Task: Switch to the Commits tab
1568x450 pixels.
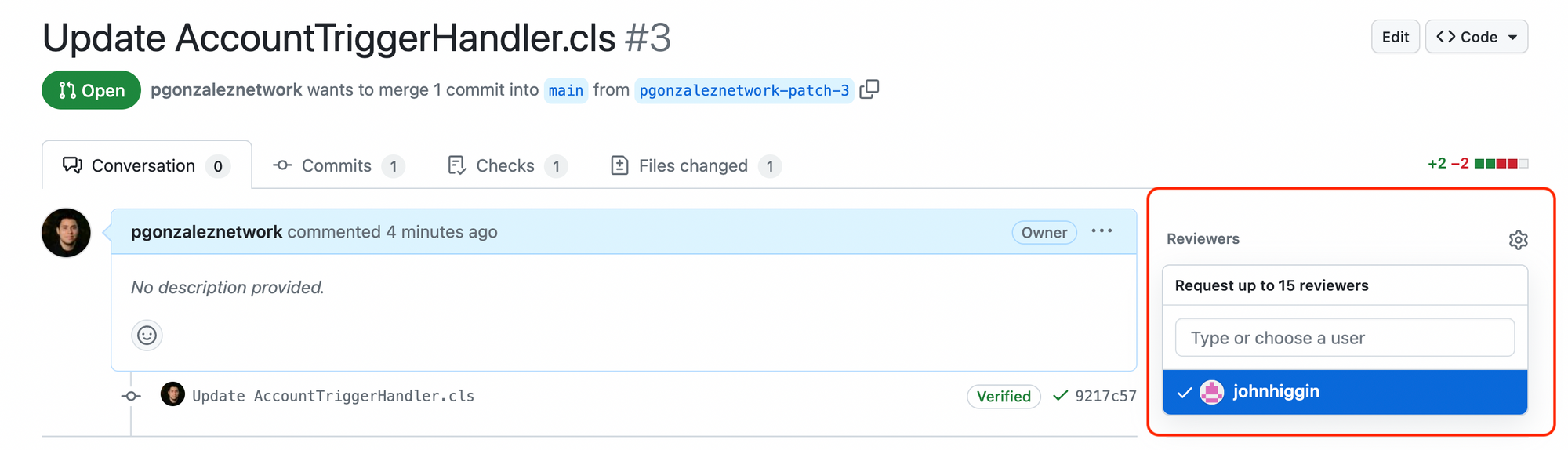Action: click(x=338, y=165)
